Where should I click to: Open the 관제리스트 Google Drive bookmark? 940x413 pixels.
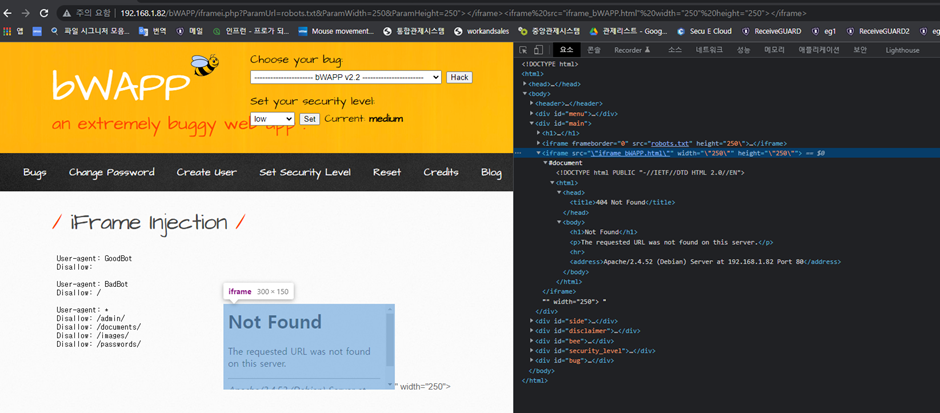(x=628, y=31)
